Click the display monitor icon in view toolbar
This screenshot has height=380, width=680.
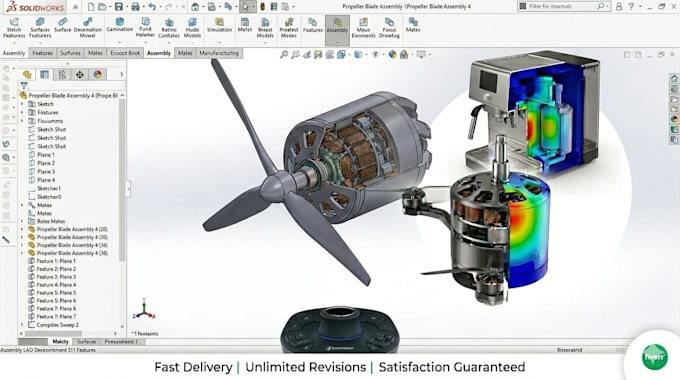421,54
